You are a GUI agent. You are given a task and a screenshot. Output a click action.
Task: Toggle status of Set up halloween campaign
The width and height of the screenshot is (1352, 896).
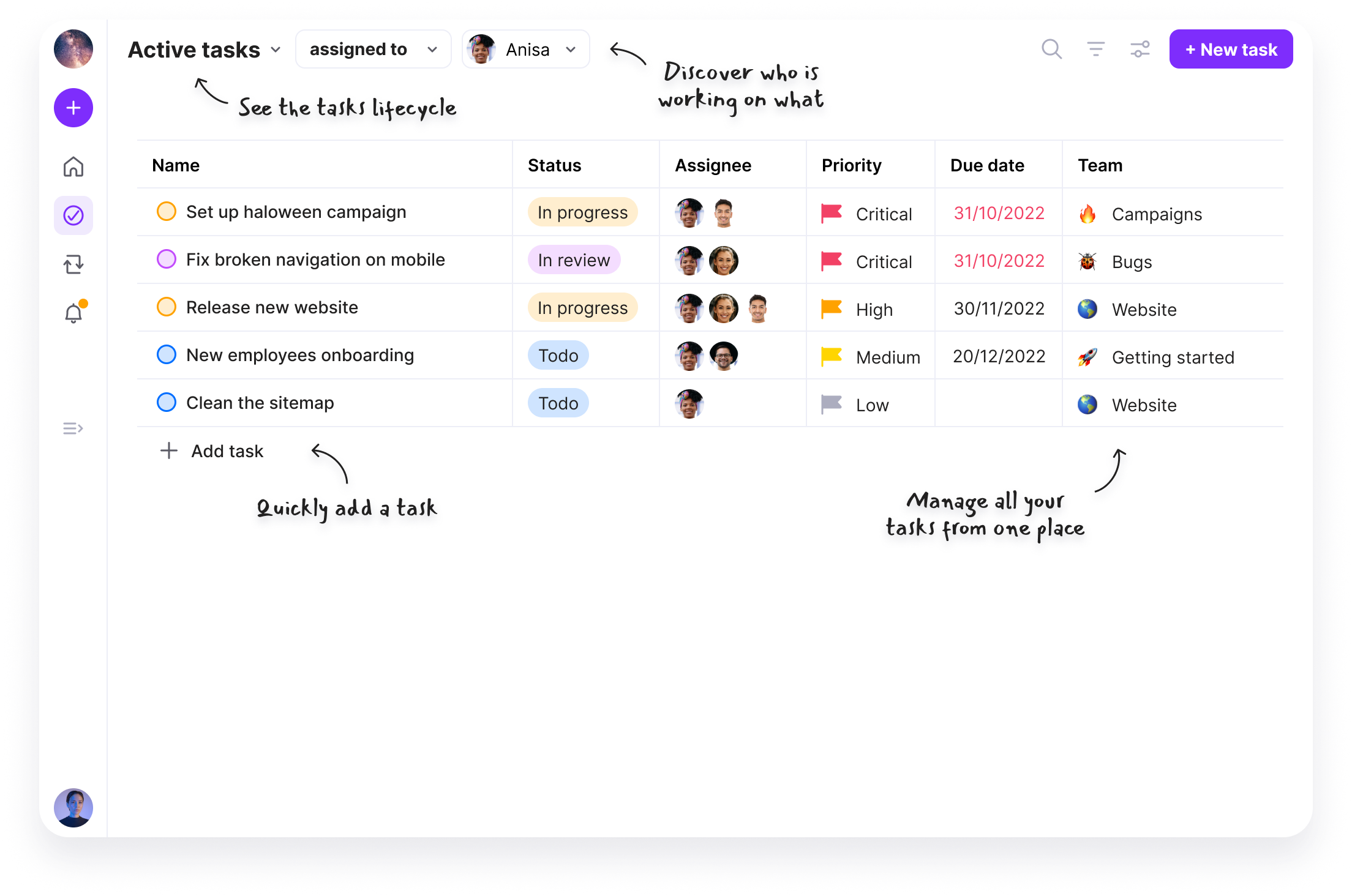click(x=165, y=211)
